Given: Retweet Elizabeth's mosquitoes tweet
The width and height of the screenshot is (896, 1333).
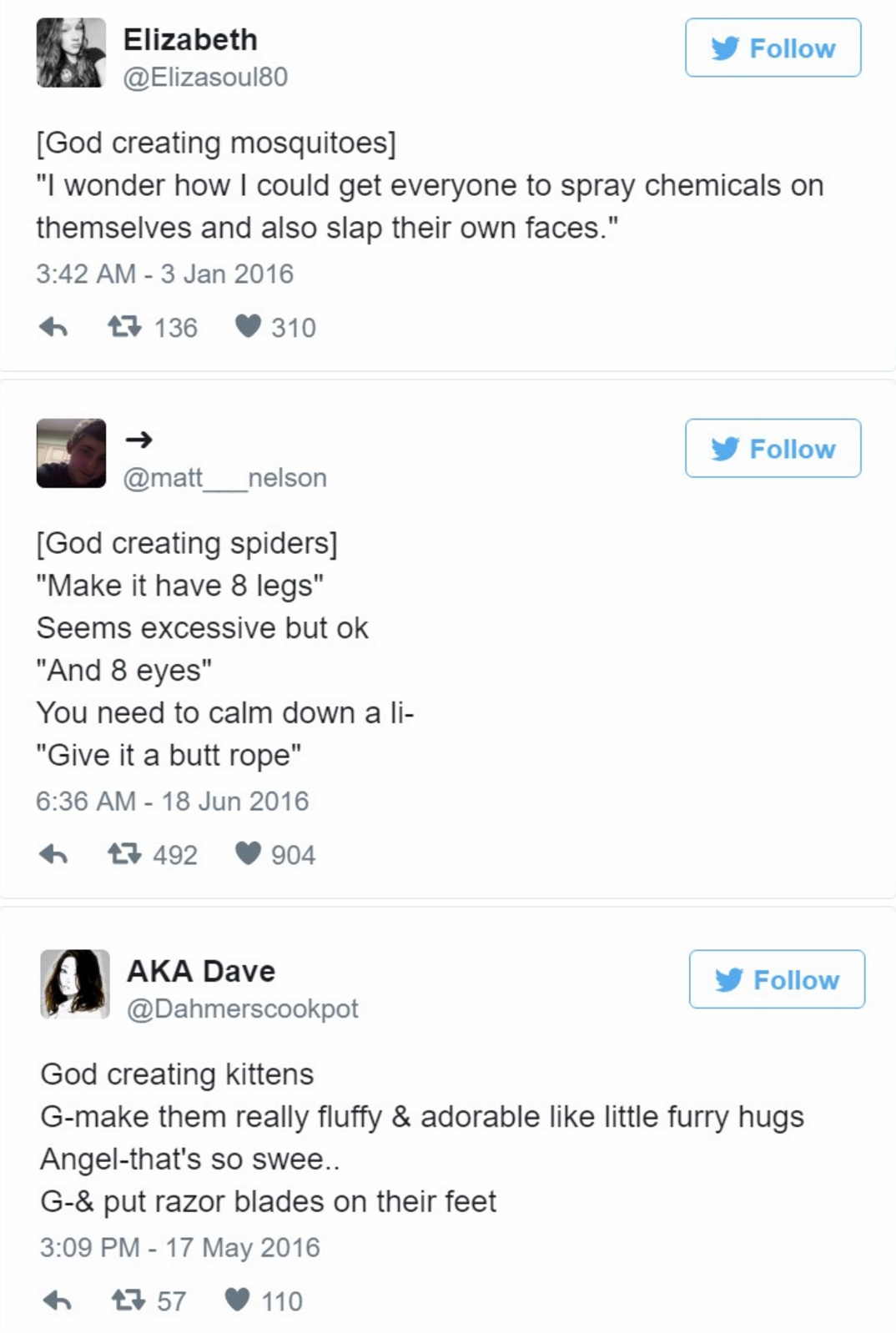Looking at the screenshot, I should (x=124, y=326).
